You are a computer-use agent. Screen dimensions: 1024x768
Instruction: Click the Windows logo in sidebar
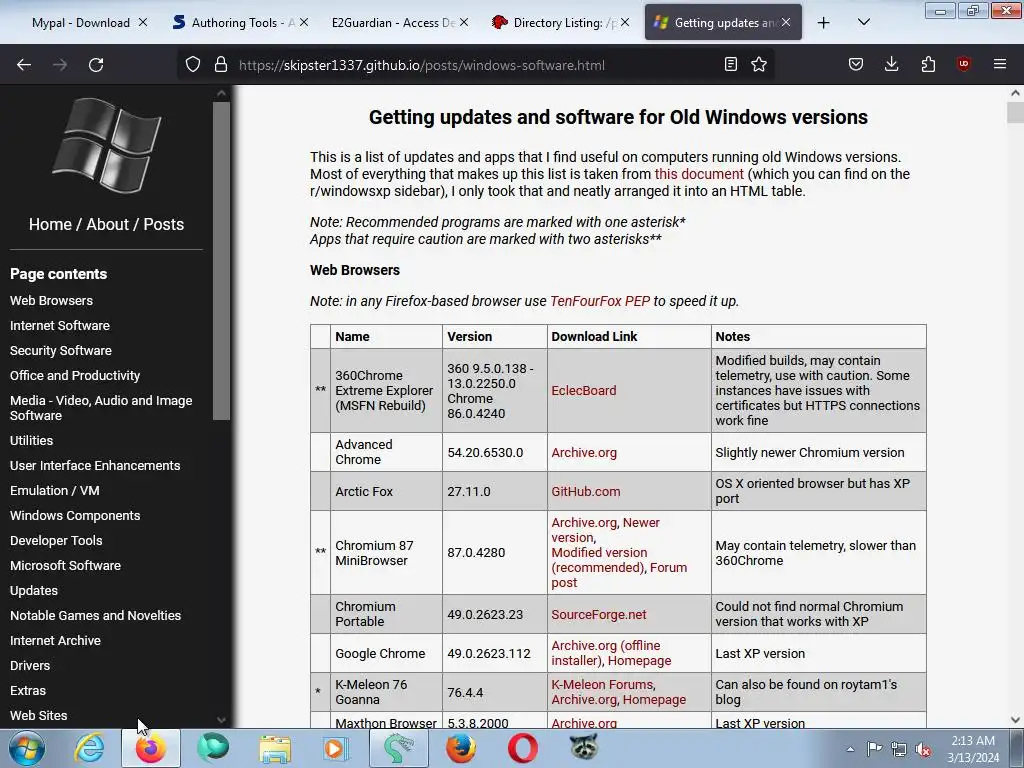click(x=106, y=145)
